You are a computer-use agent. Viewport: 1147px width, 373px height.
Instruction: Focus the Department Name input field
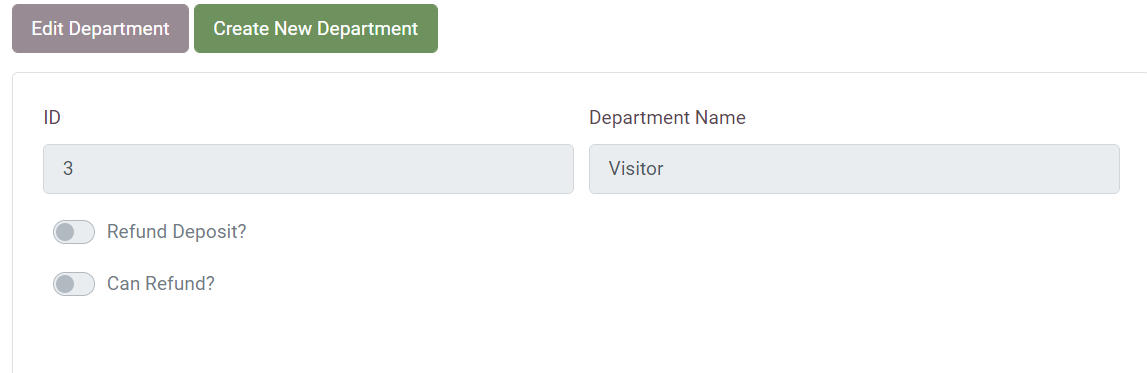[854, 169]
